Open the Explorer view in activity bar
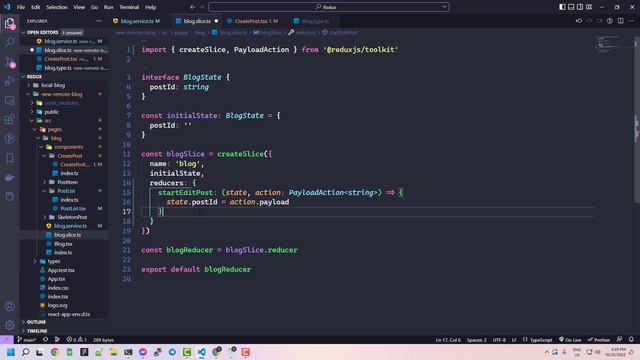The image size is (640, 360). (x=9, y=23)
